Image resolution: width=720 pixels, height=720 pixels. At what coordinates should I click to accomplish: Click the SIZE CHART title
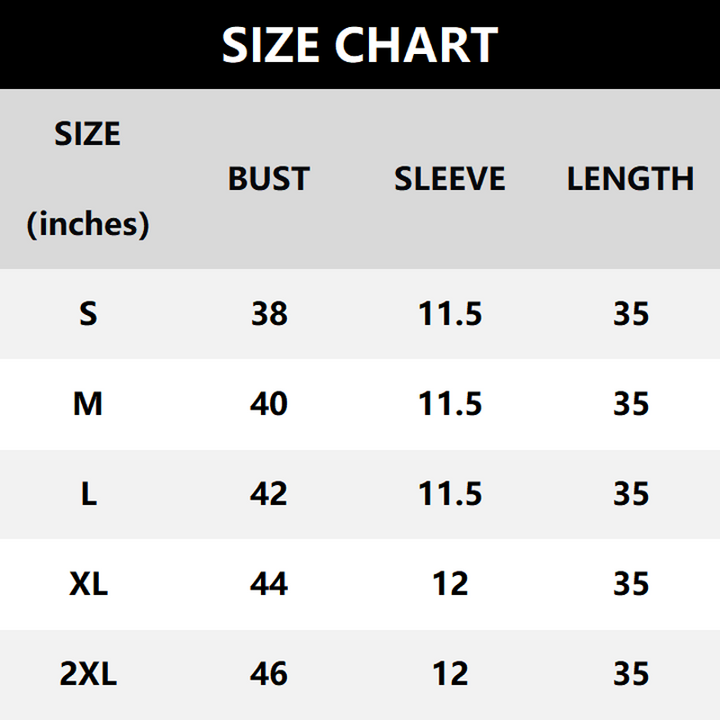pyautogui.click(x=359, y=45)
